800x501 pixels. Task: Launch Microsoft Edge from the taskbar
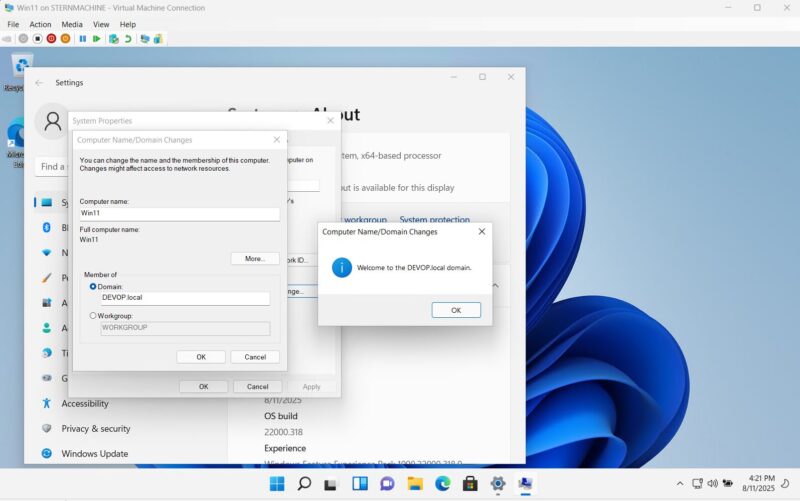click(x=442, y=483)
